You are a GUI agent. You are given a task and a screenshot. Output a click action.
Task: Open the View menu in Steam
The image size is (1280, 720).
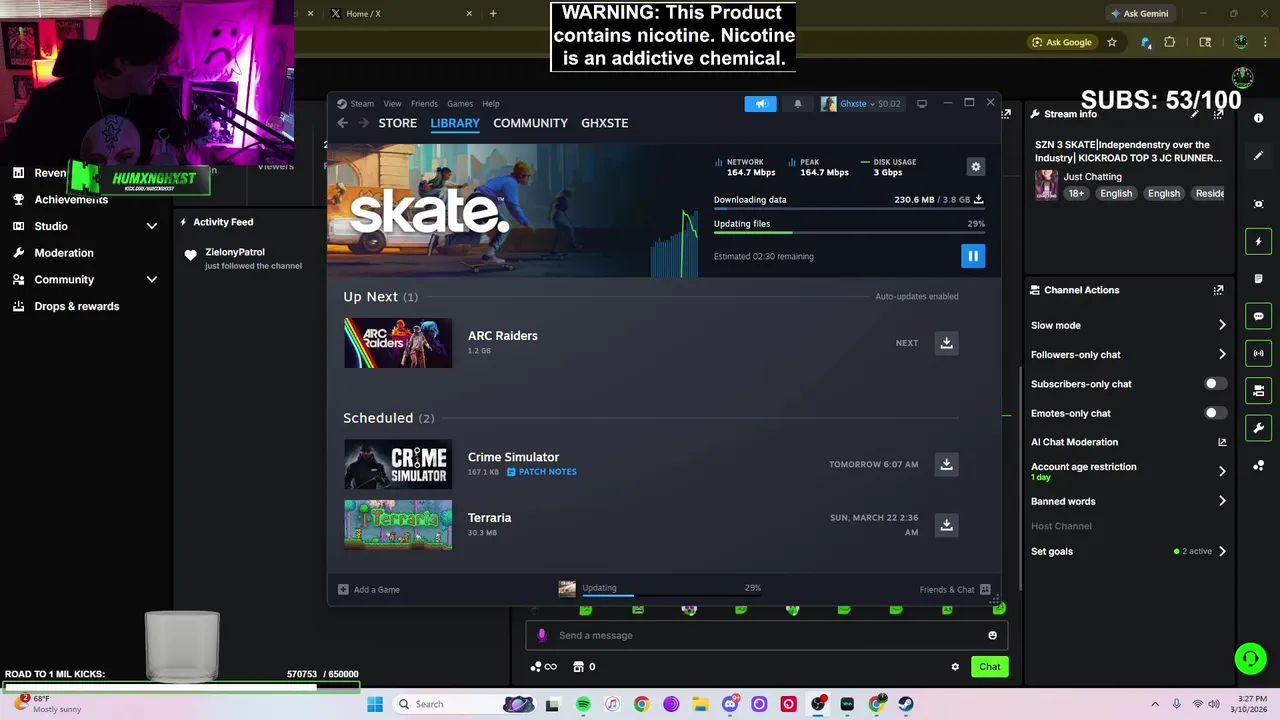pyautogui.click(x=392, y=104)
